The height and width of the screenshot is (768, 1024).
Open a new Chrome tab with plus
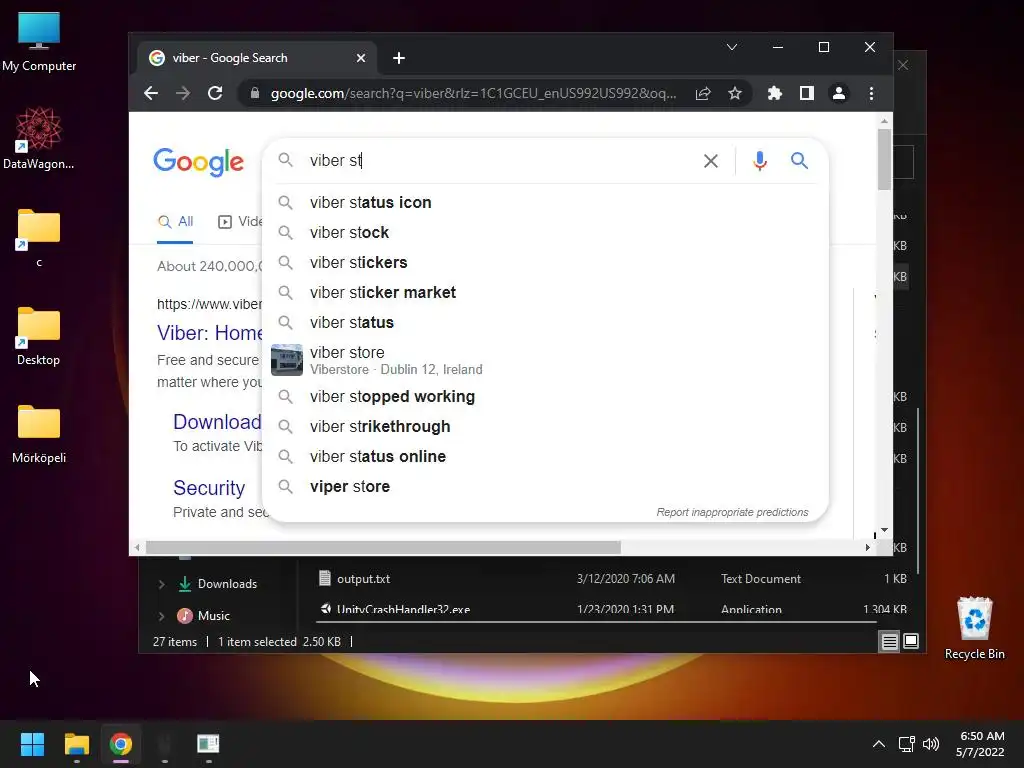[399, 58]
